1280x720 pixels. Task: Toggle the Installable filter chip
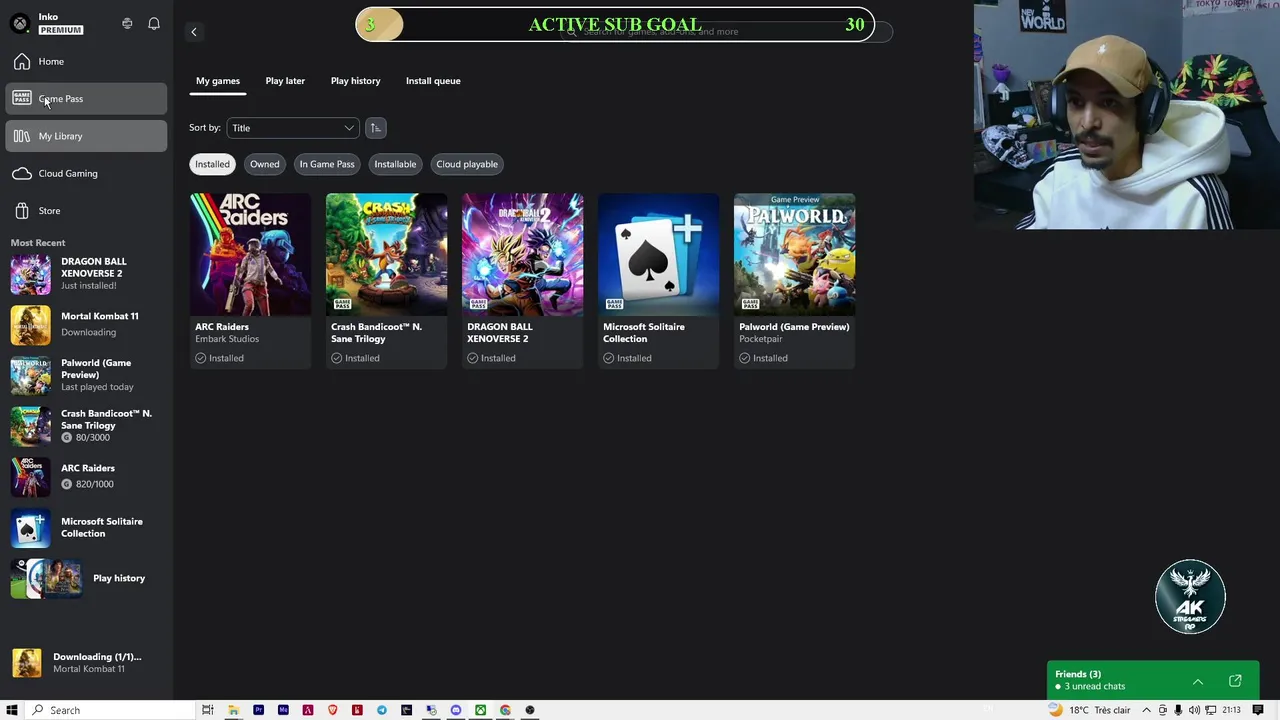point(395,164)
